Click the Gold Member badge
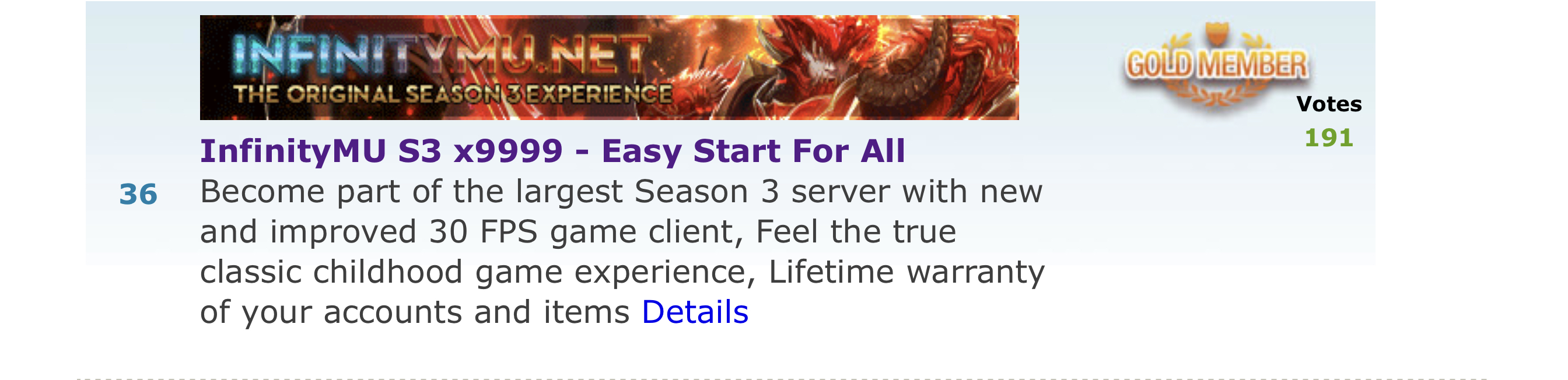The height and width of the screenshot is (380, 1568). tap(1216, 66)
